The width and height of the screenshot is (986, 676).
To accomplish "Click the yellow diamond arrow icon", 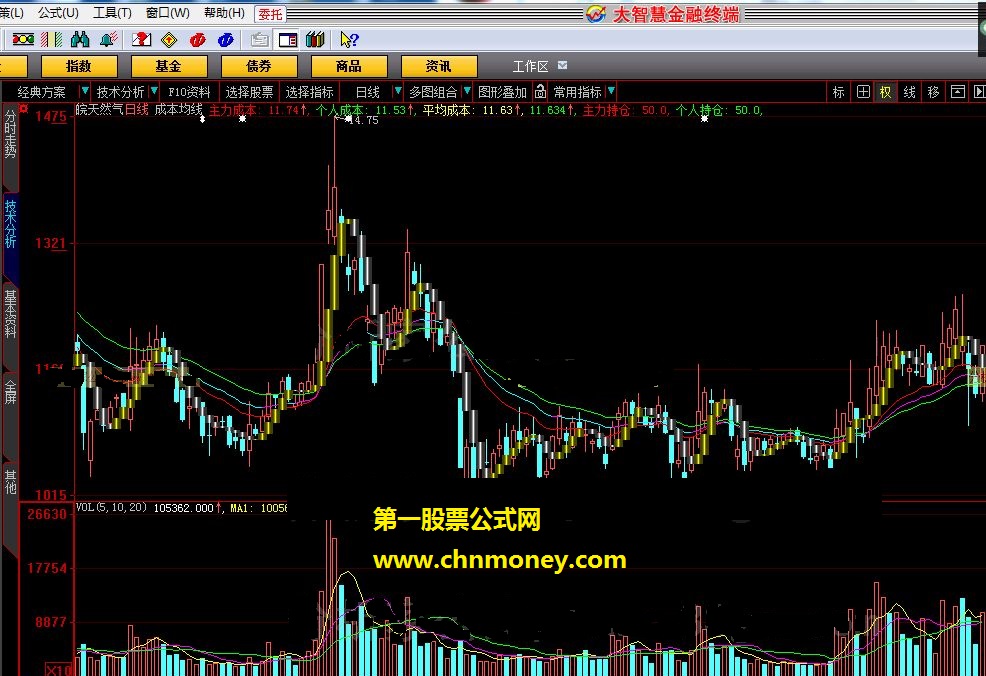I will [169, 40].
